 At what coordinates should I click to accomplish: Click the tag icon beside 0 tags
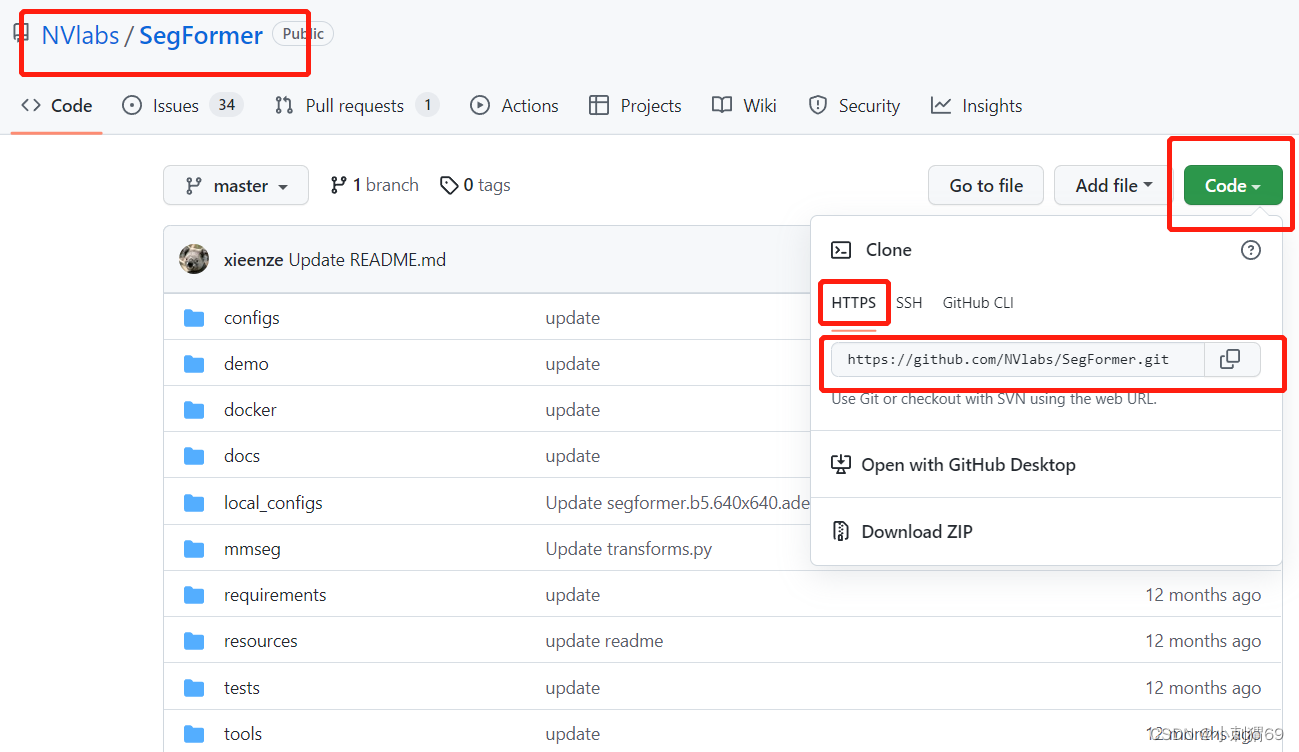449,185
